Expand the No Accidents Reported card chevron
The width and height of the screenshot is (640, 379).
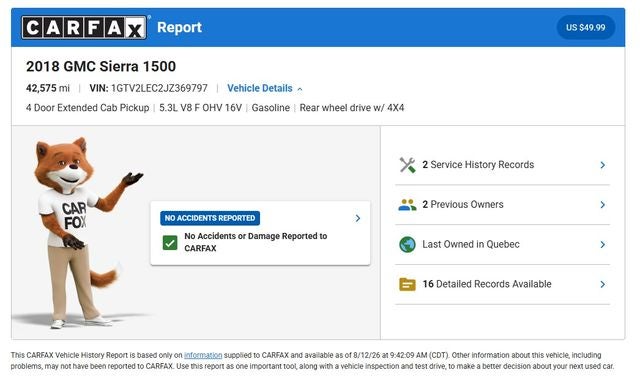point(358,218)
